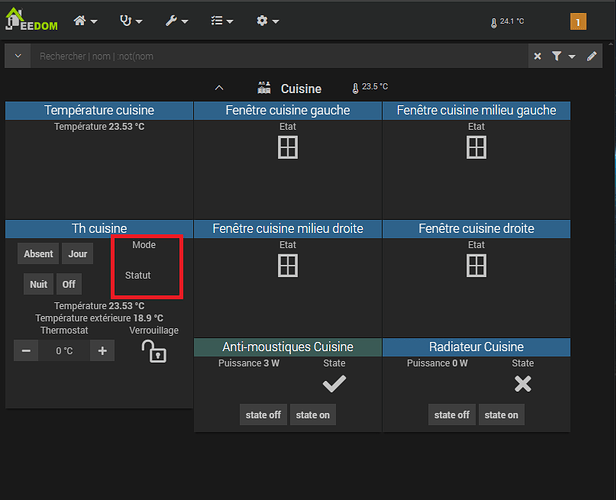
Task: Open the Radiateur Cuisine tile header
Action: (476, 347)
